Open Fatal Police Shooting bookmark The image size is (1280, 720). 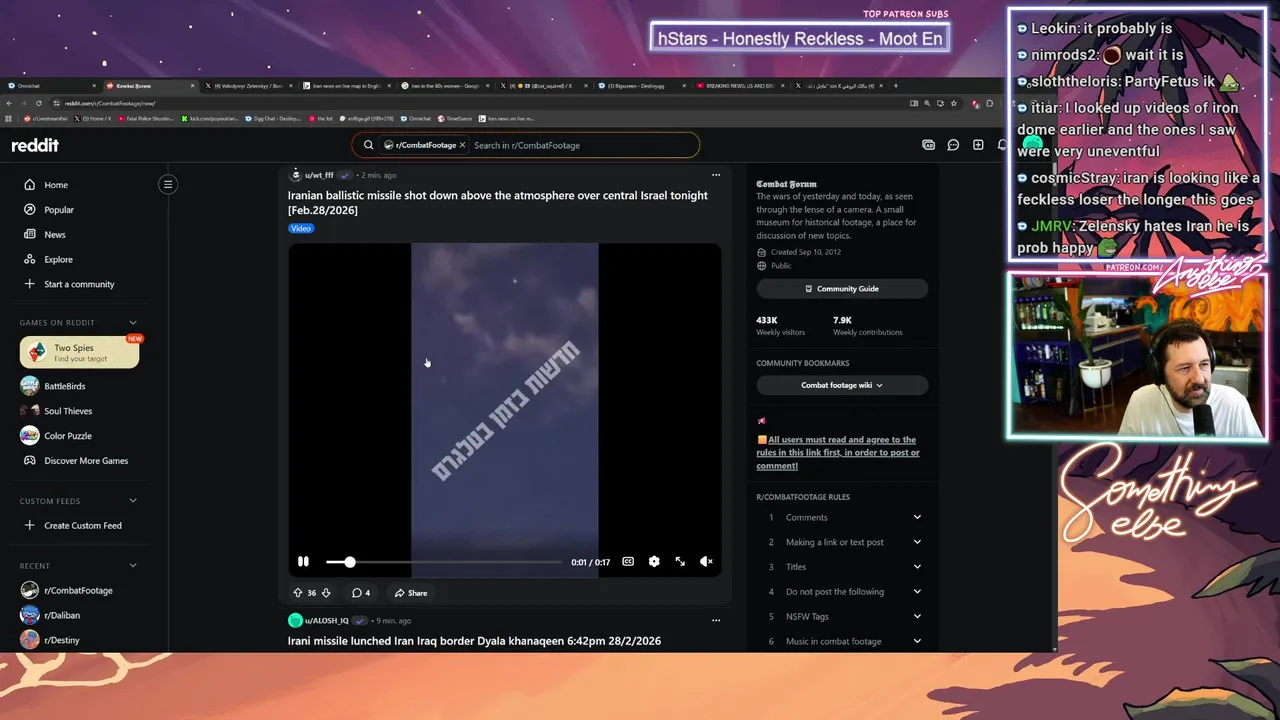146,119
